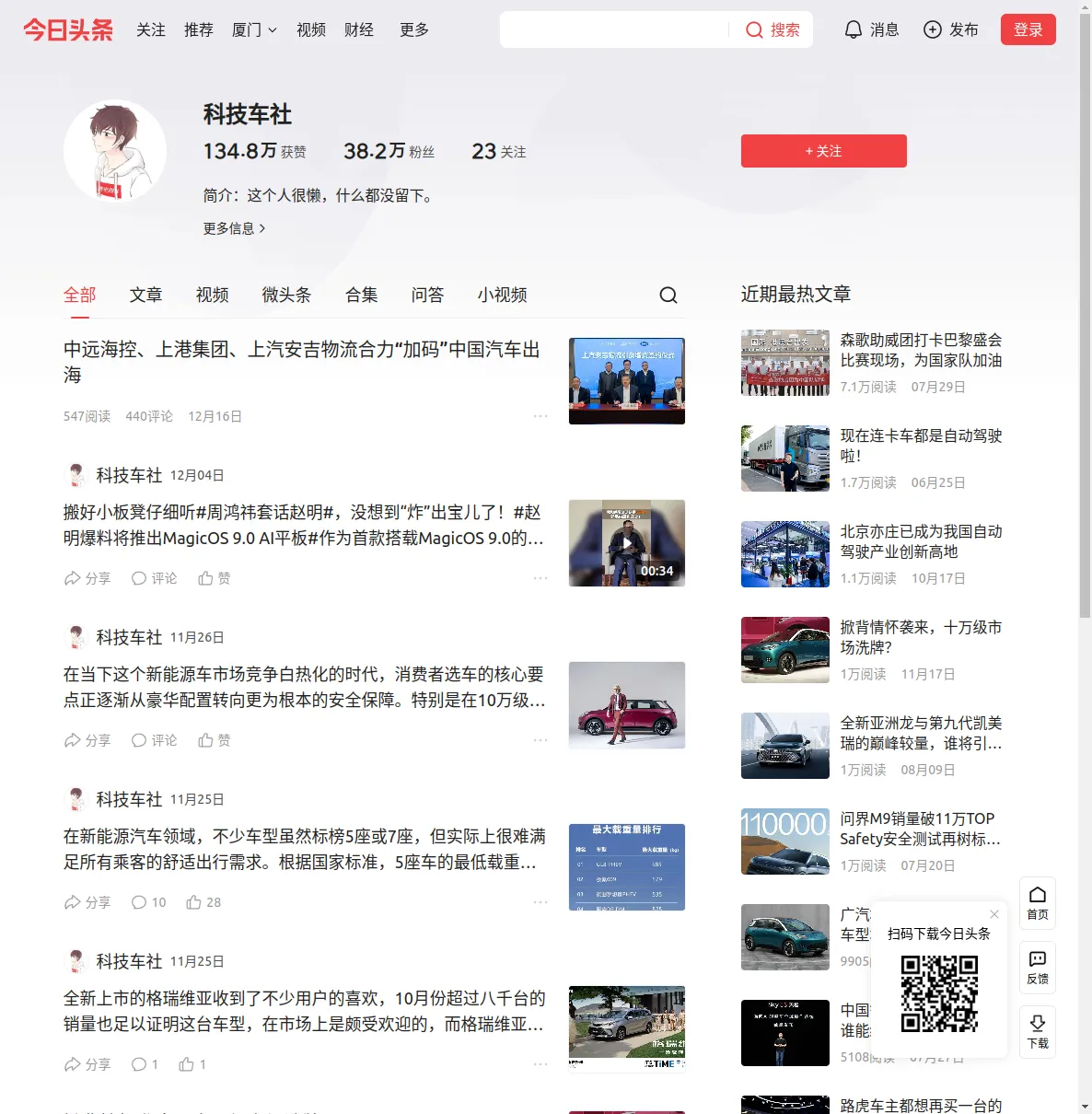The image size is (1092, 1114).
Task: Open hot article 现在连卡车都是自动驾驶啦
Action: [x=921, y=446]
